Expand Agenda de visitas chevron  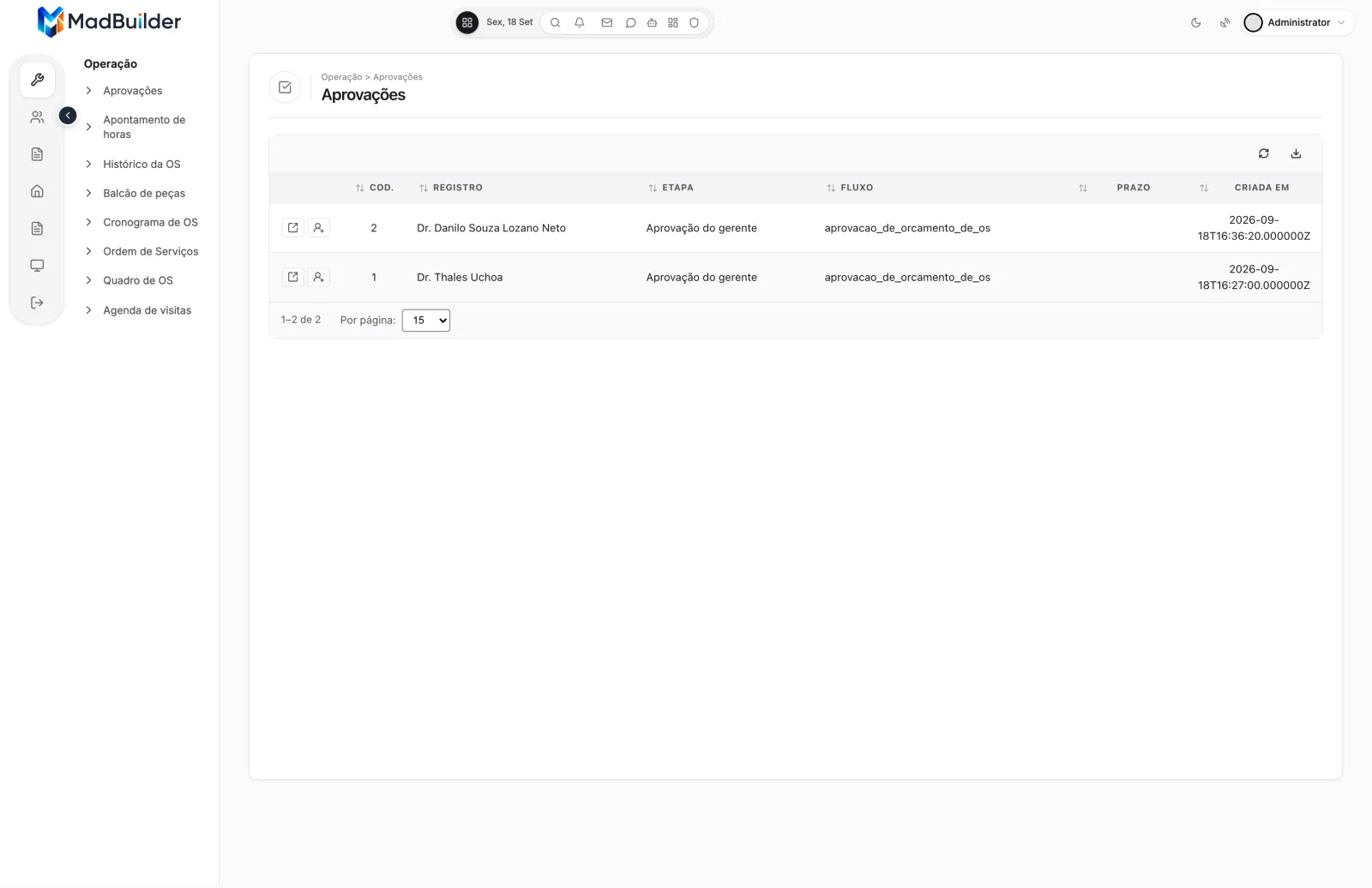click(88, 310)
